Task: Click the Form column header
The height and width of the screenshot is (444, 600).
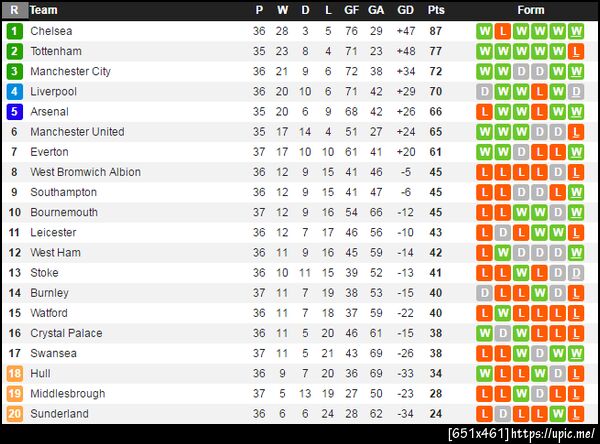Action: tap(531, 10)
